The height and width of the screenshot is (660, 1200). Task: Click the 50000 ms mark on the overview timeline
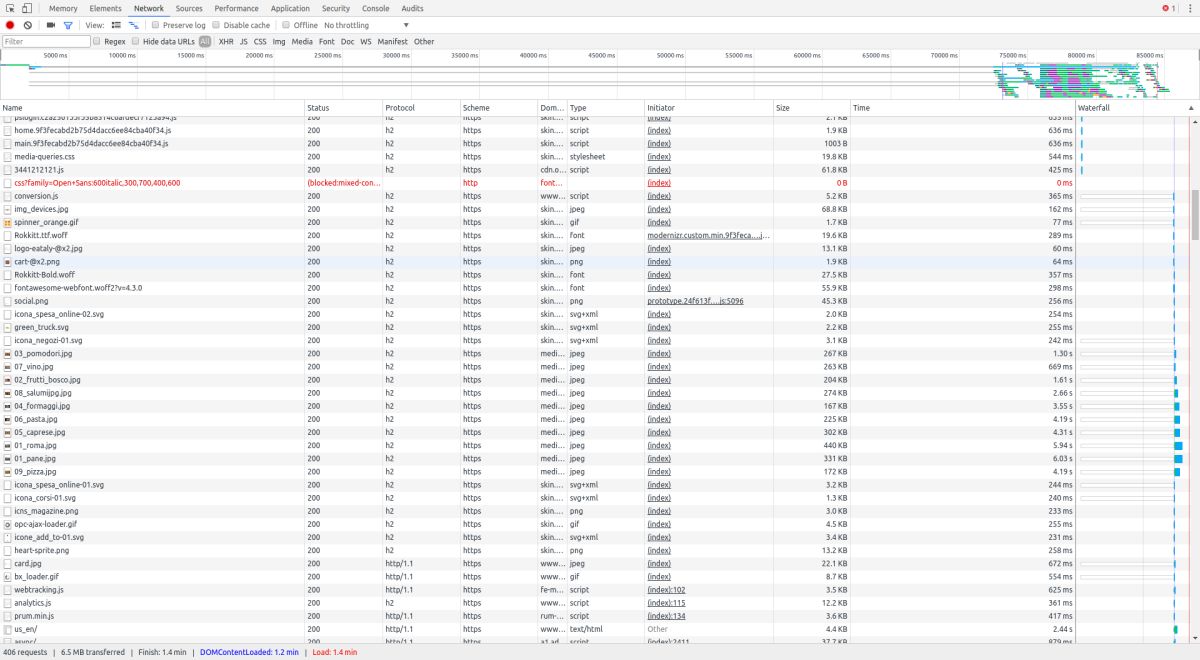(670, 56)
